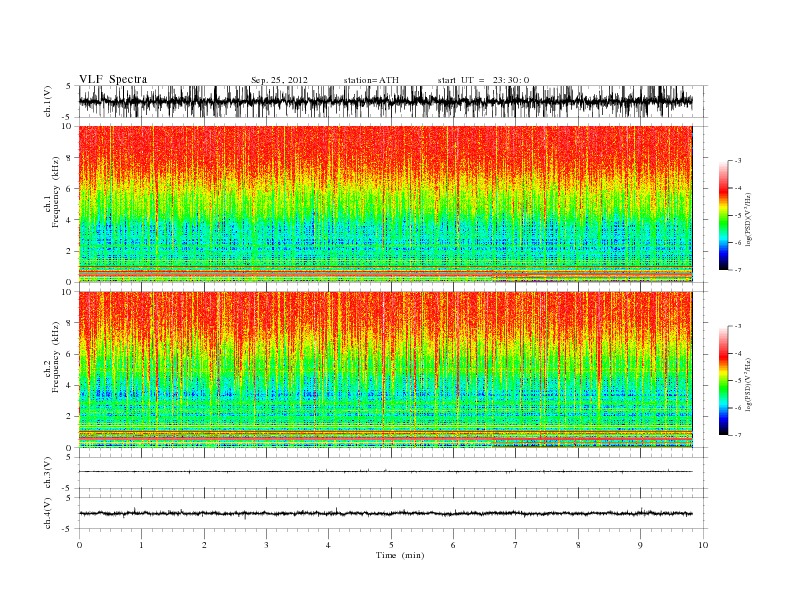Viewport: 792px width, 612px height.
Task: Click the ch.2 spectrogram color bar
Action: coord(724,380)
